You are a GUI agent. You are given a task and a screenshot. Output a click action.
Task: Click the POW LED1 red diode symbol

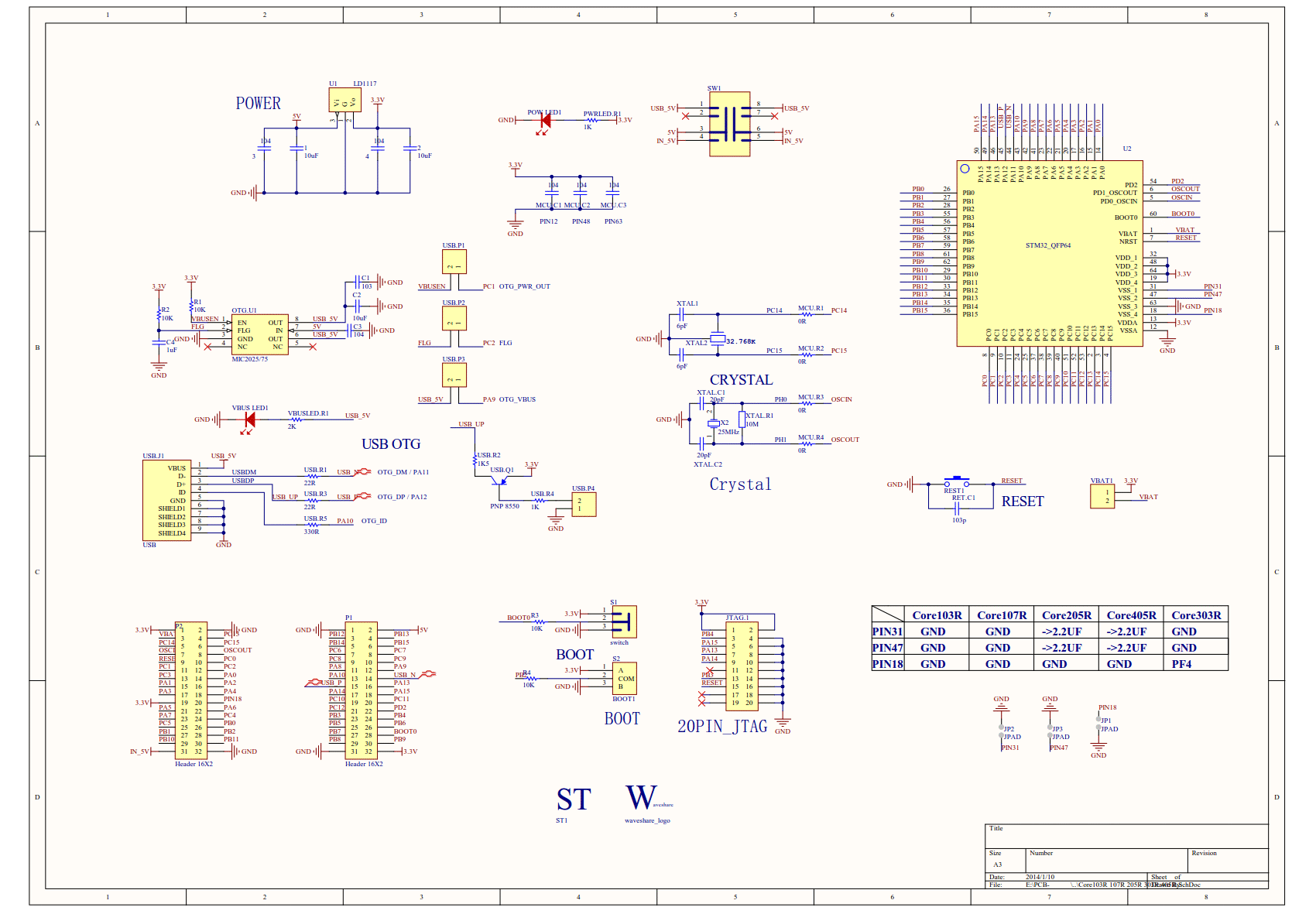pos(545,121)
